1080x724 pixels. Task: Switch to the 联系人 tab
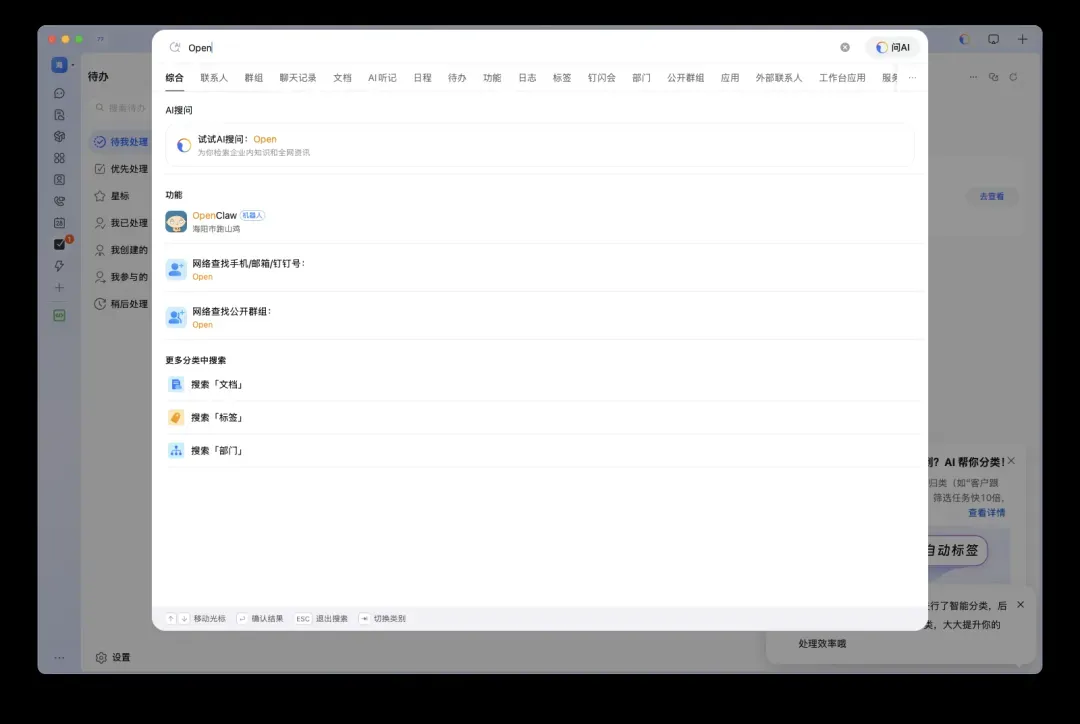tap(214, 78)
